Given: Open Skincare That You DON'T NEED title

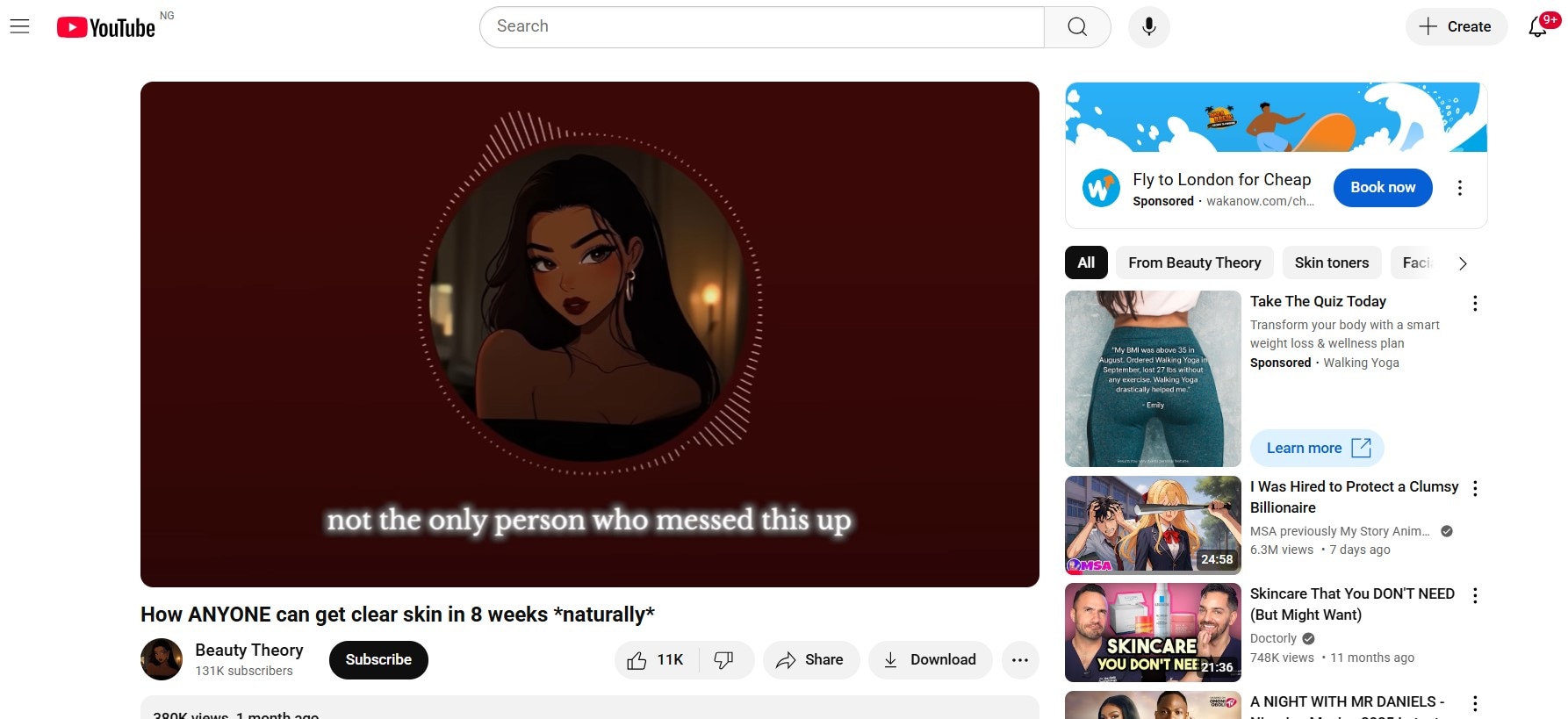Looking at the screenshot, I should coord(1352,604).
